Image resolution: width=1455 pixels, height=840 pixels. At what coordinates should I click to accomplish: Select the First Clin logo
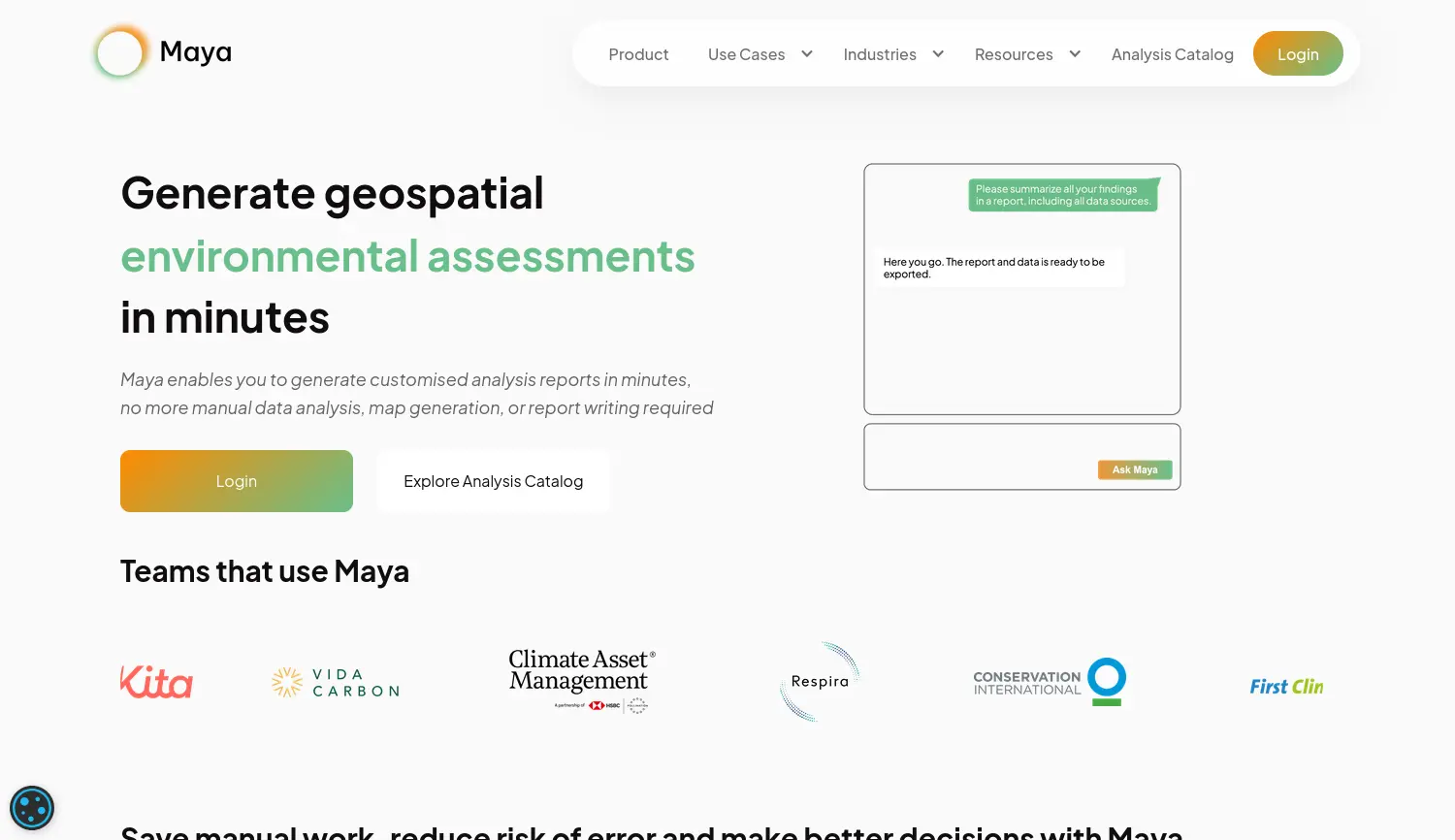point(1286,686)
